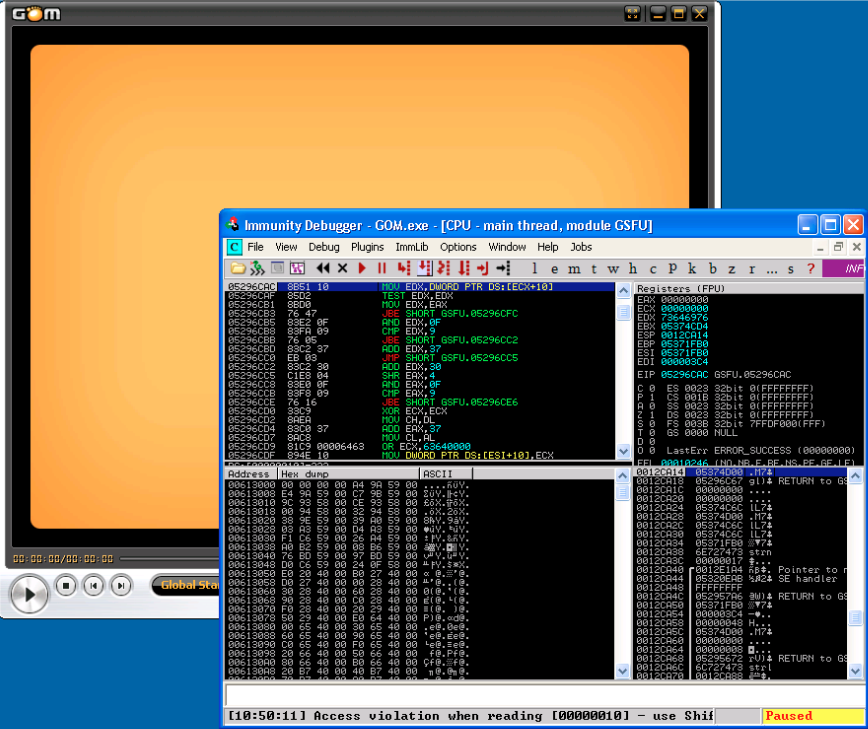868x729 pixels.
Task: Click the purple INF button in the toolbar
Action: point(844,268)
